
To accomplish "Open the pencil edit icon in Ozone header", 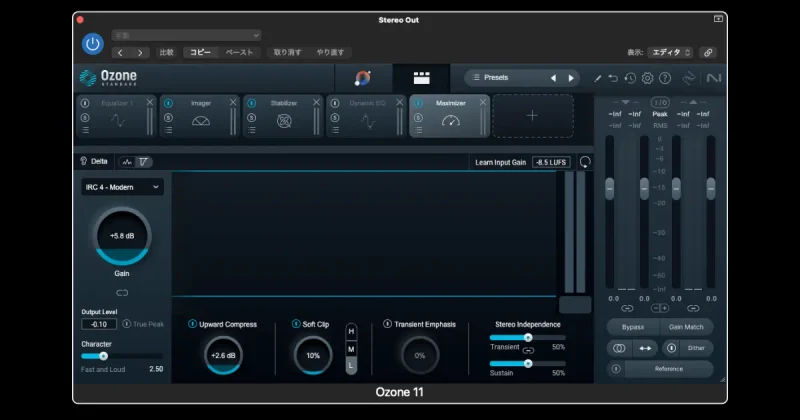I will pos(597,78).
